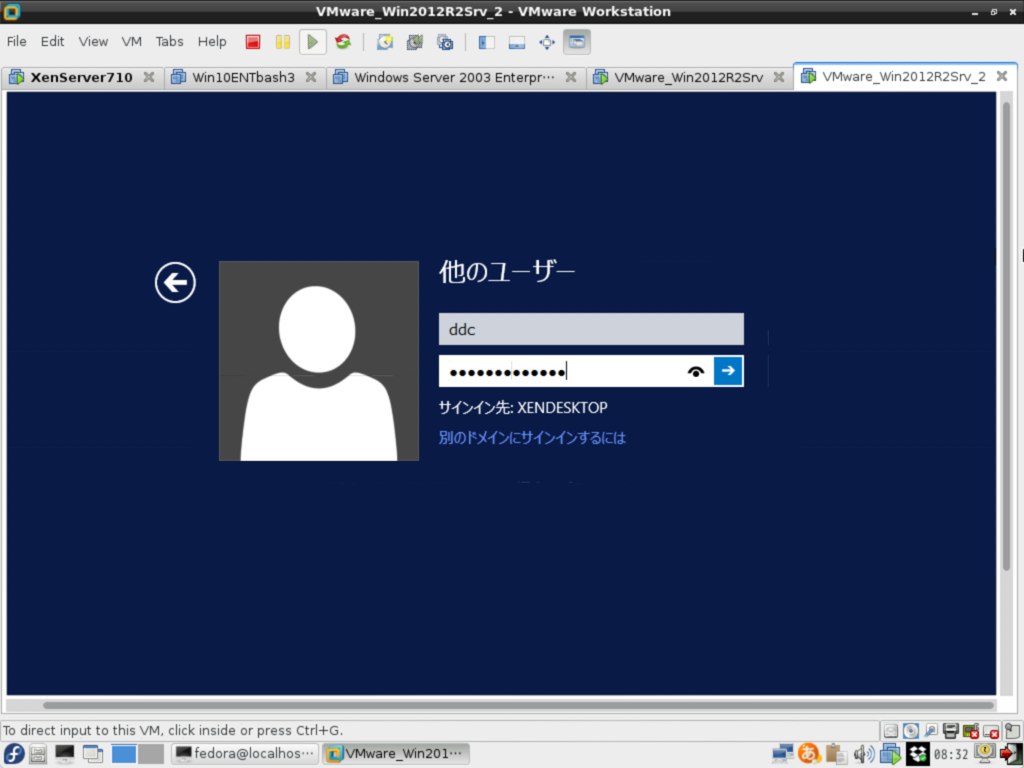
Task: Suspend the VM with the yellow pause icon
Action: (x=282, y=42)
